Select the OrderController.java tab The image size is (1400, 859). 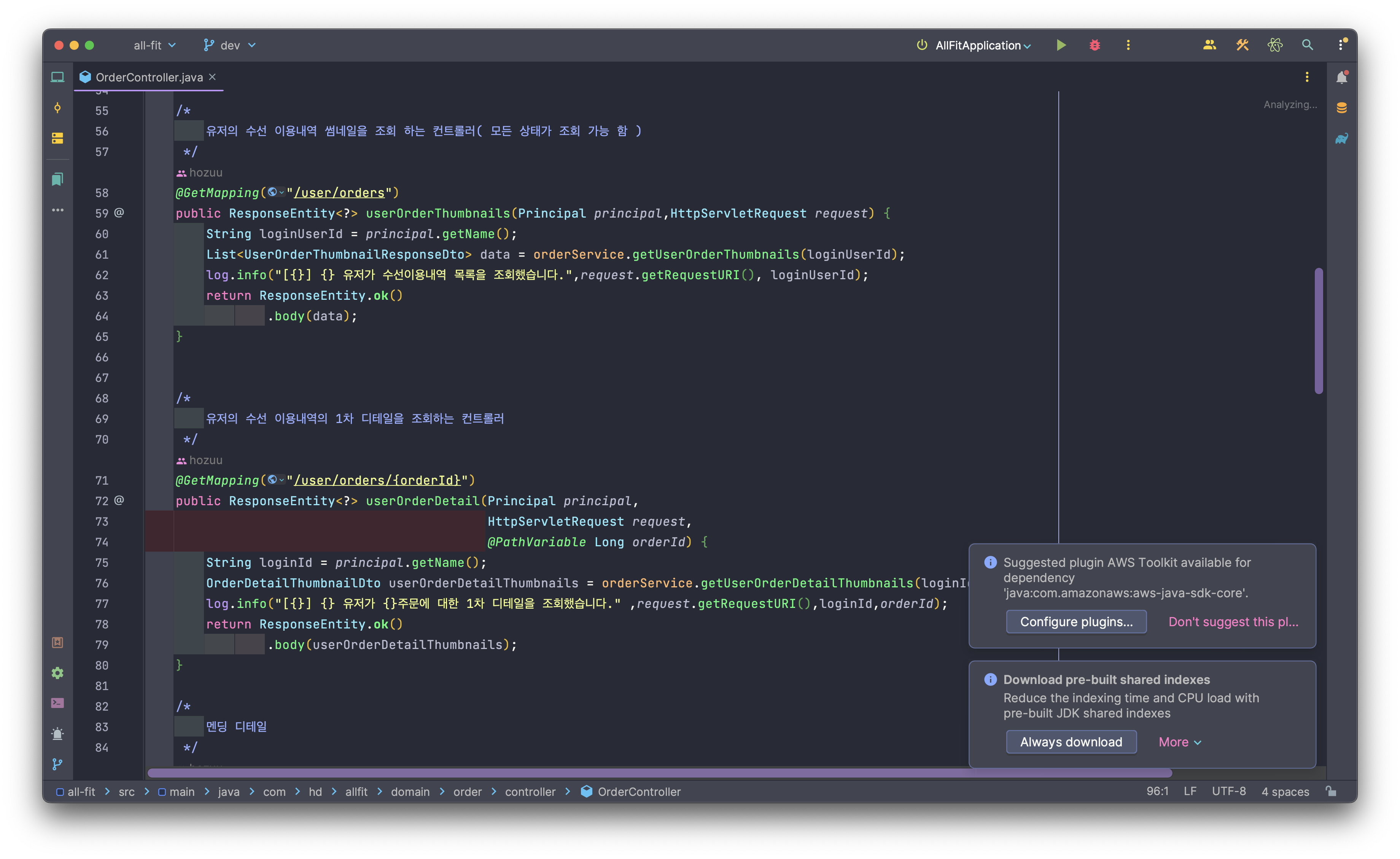(148, 77)
